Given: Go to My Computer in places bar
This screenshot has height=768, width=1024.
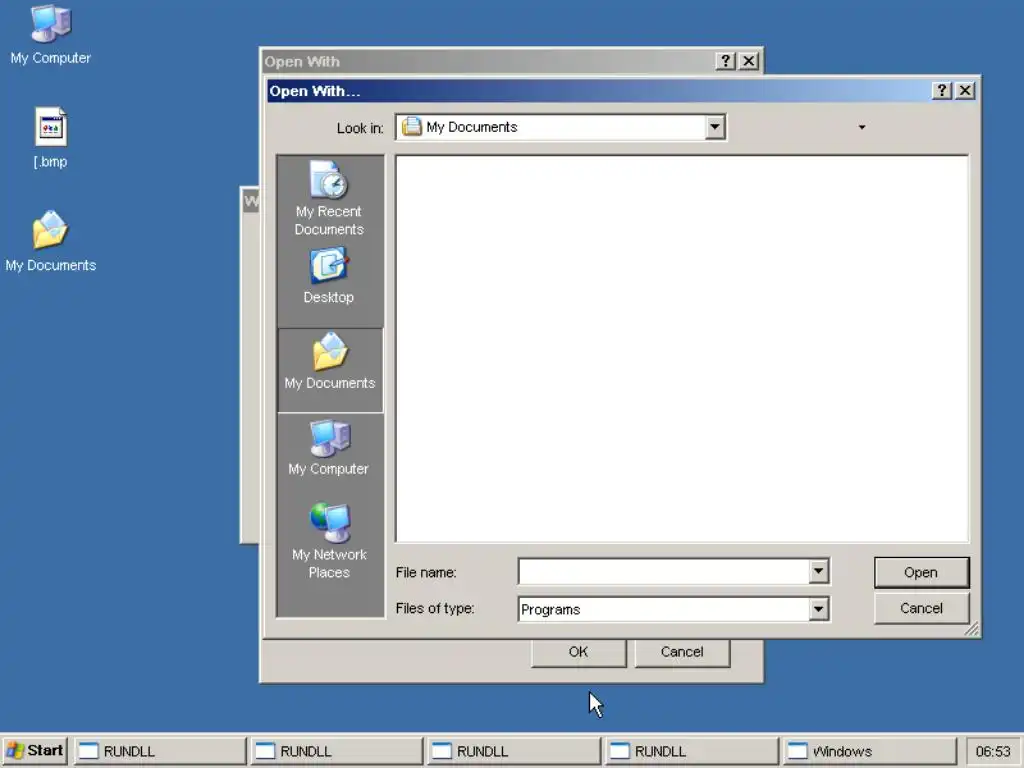Looking at the screenshot, I should pos(329,448).
